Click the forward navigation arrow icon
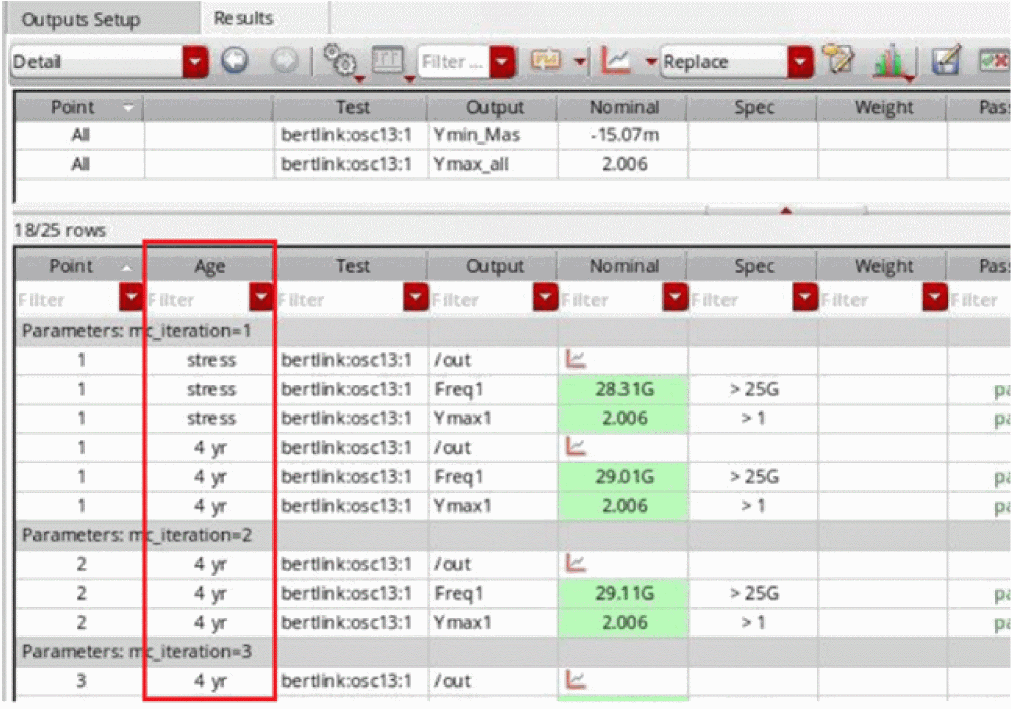 click(284, 62)
